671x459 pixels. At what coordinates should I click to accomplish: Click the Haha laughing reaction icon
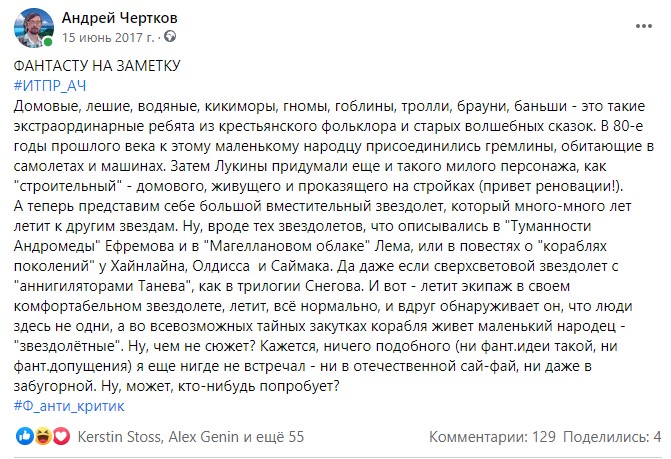43,437
